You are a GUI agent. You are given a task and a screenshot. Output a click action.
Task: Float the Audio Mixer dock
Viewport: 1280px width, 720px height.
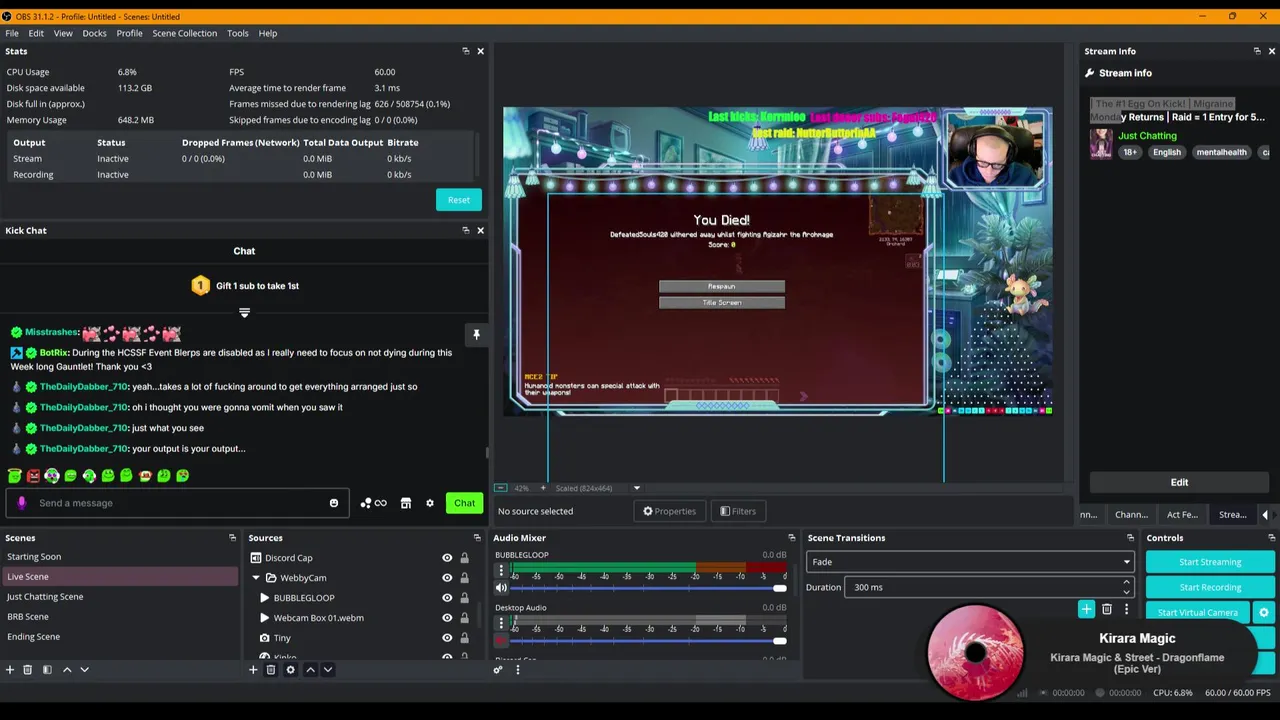tap(791, 538)
